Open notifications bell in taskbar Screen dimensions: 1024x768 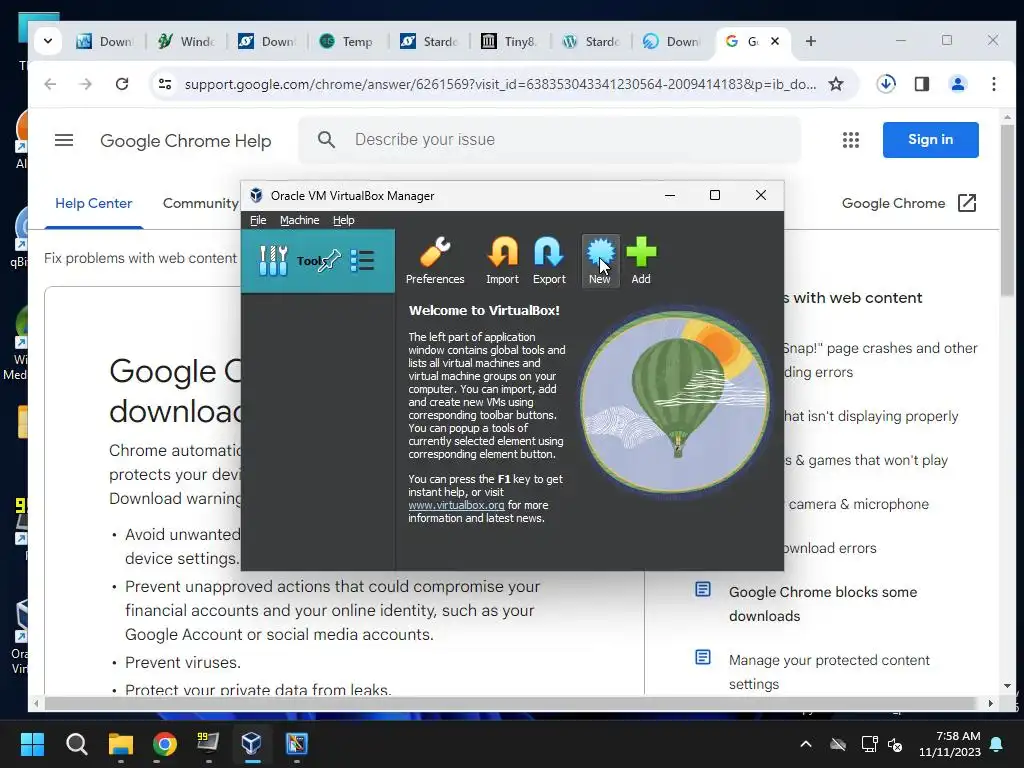pyautogui.click(x=997, y=744)
